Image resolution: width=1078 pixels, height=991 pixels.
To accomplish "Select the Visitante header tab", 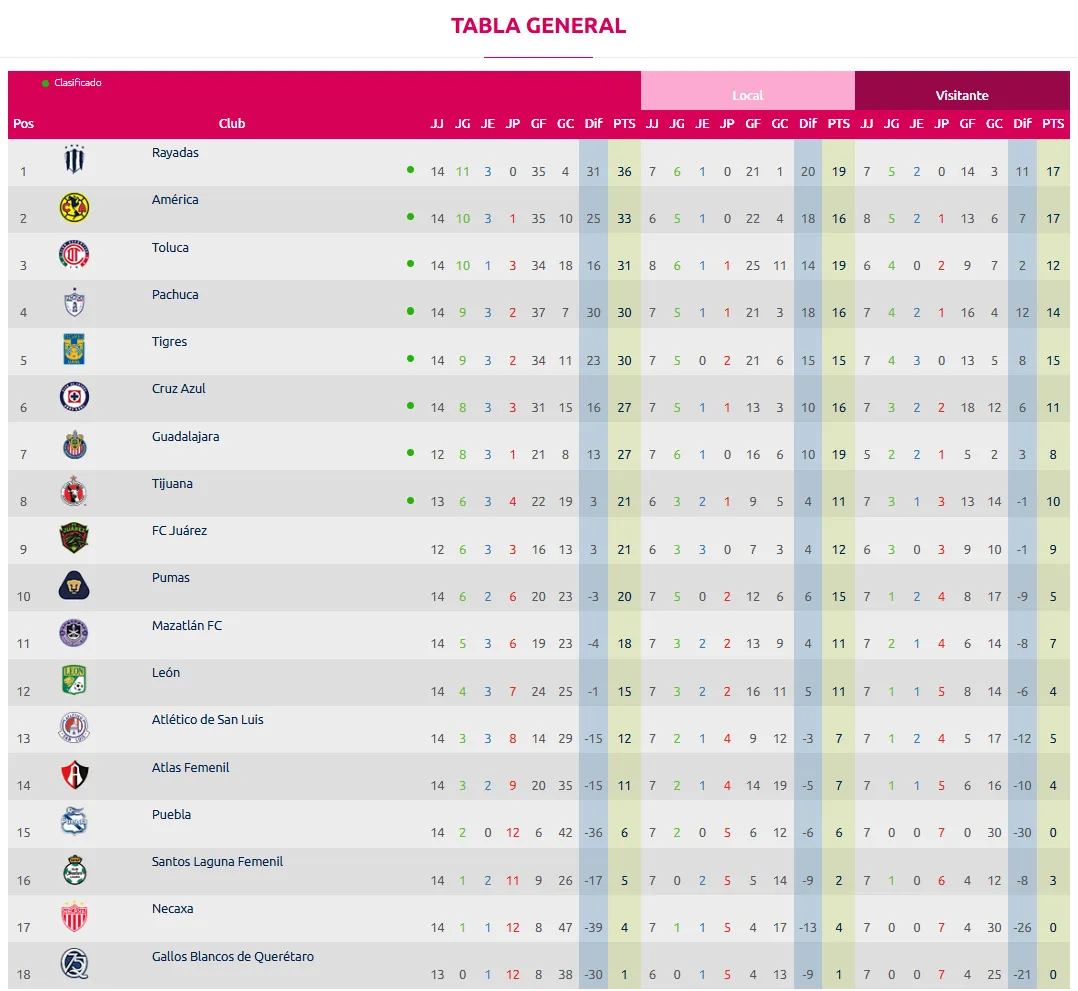I will 962,95.
